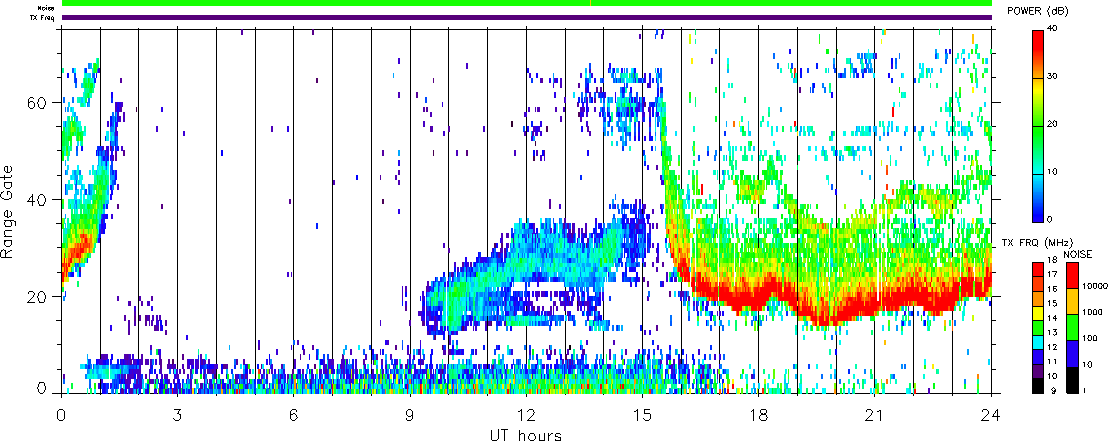Click the green swatch in the NOISE legend

(1073, 327)
